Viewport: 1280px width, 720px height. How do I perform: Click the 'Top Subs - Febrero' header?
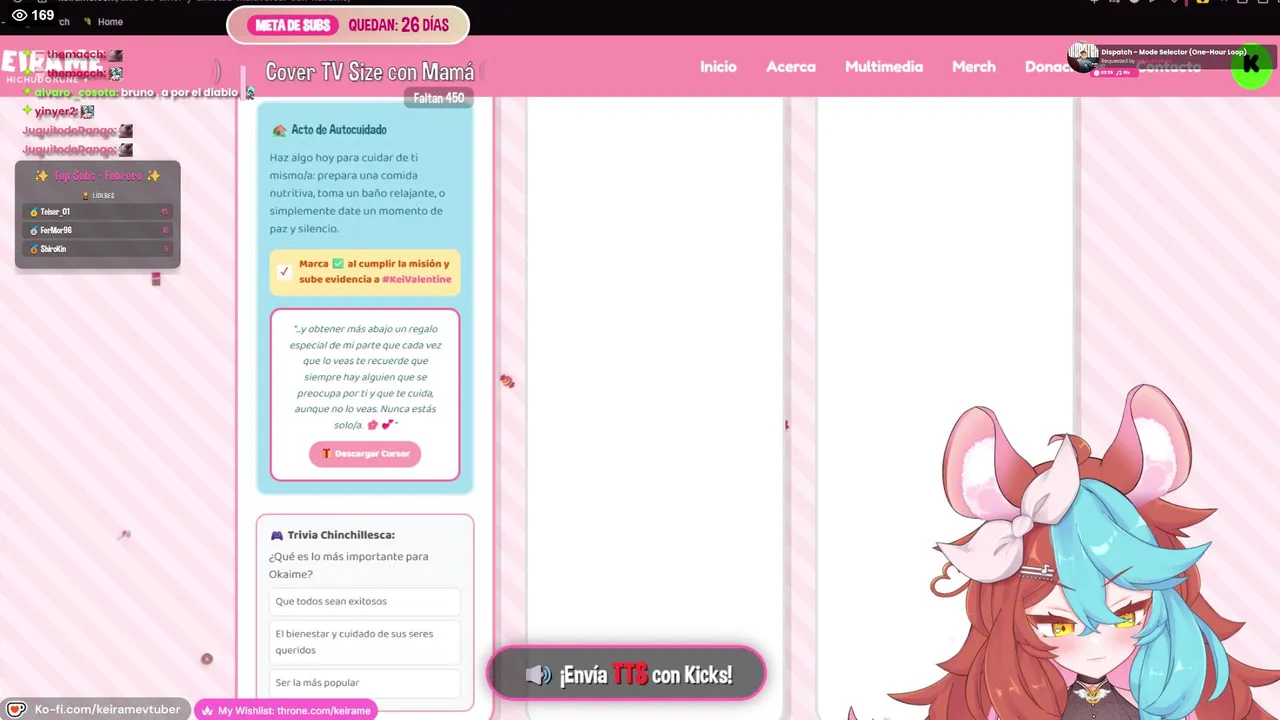pyautogui.click(x=97, y=176)
